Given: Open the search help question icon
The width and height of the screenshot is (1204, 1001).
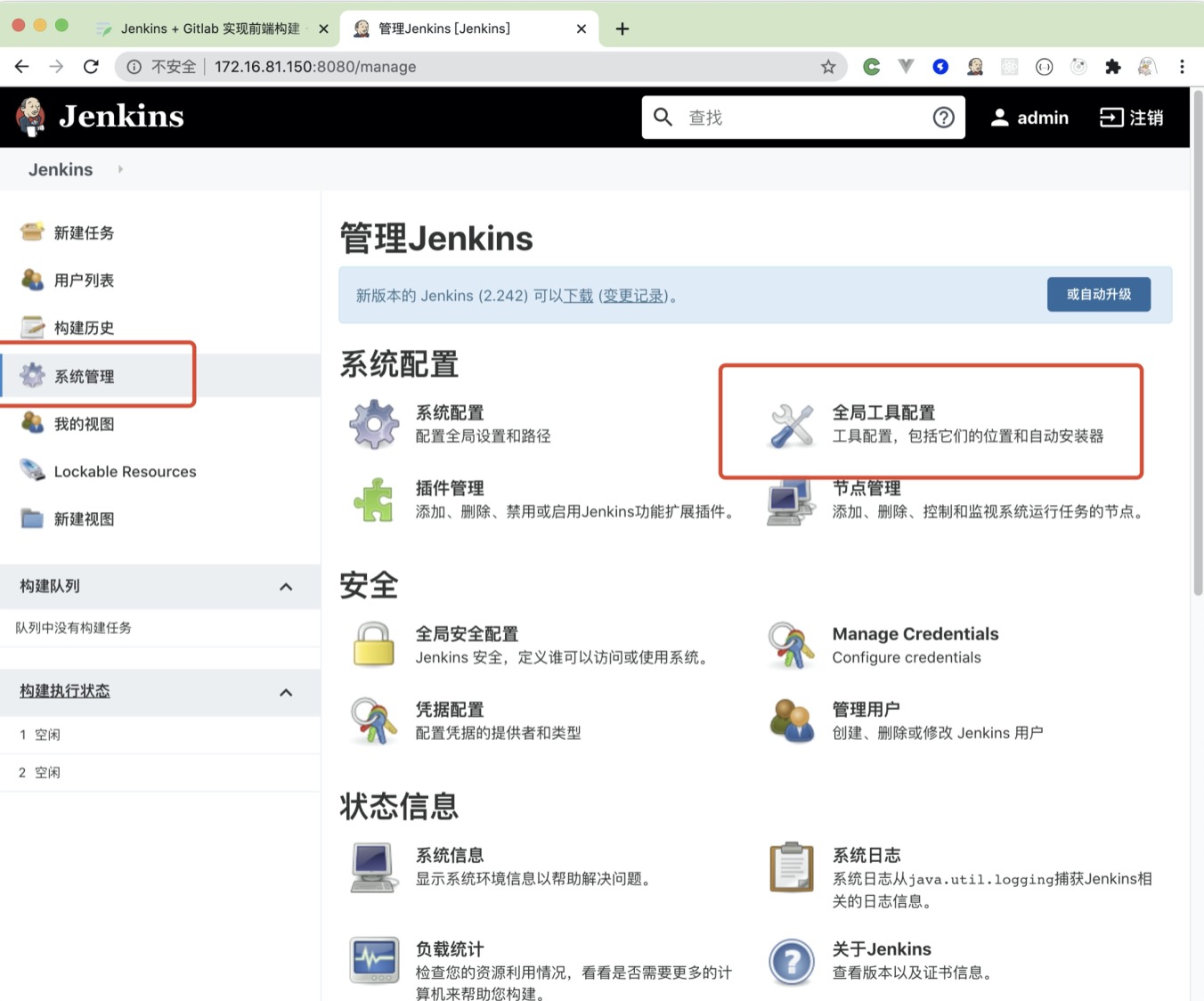Looking at the screenshot, I should 944,117.
